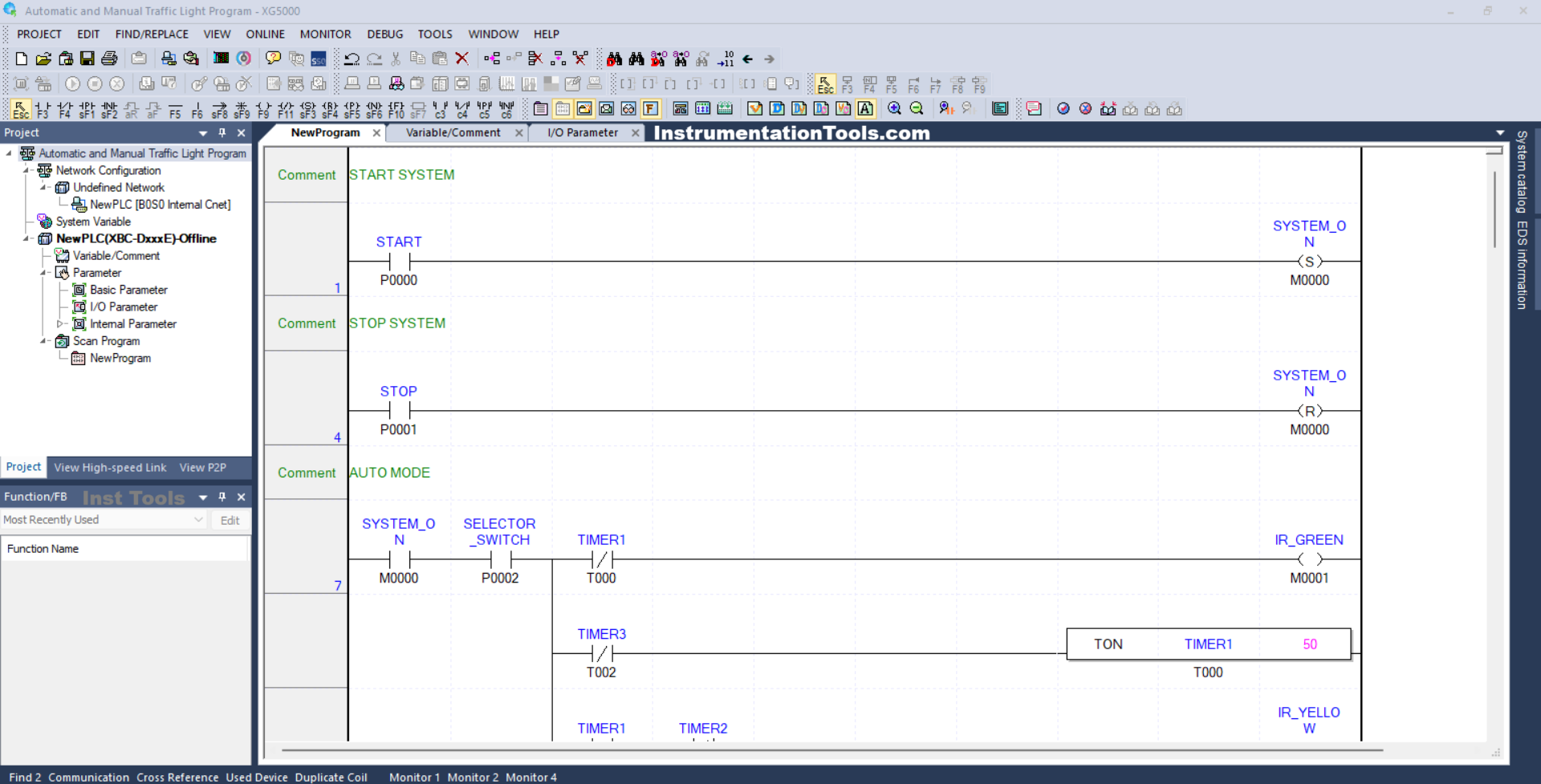This screenshot has height=784, width=1541.
Task: Insert positive transition contact sF1
Action: 87,110
